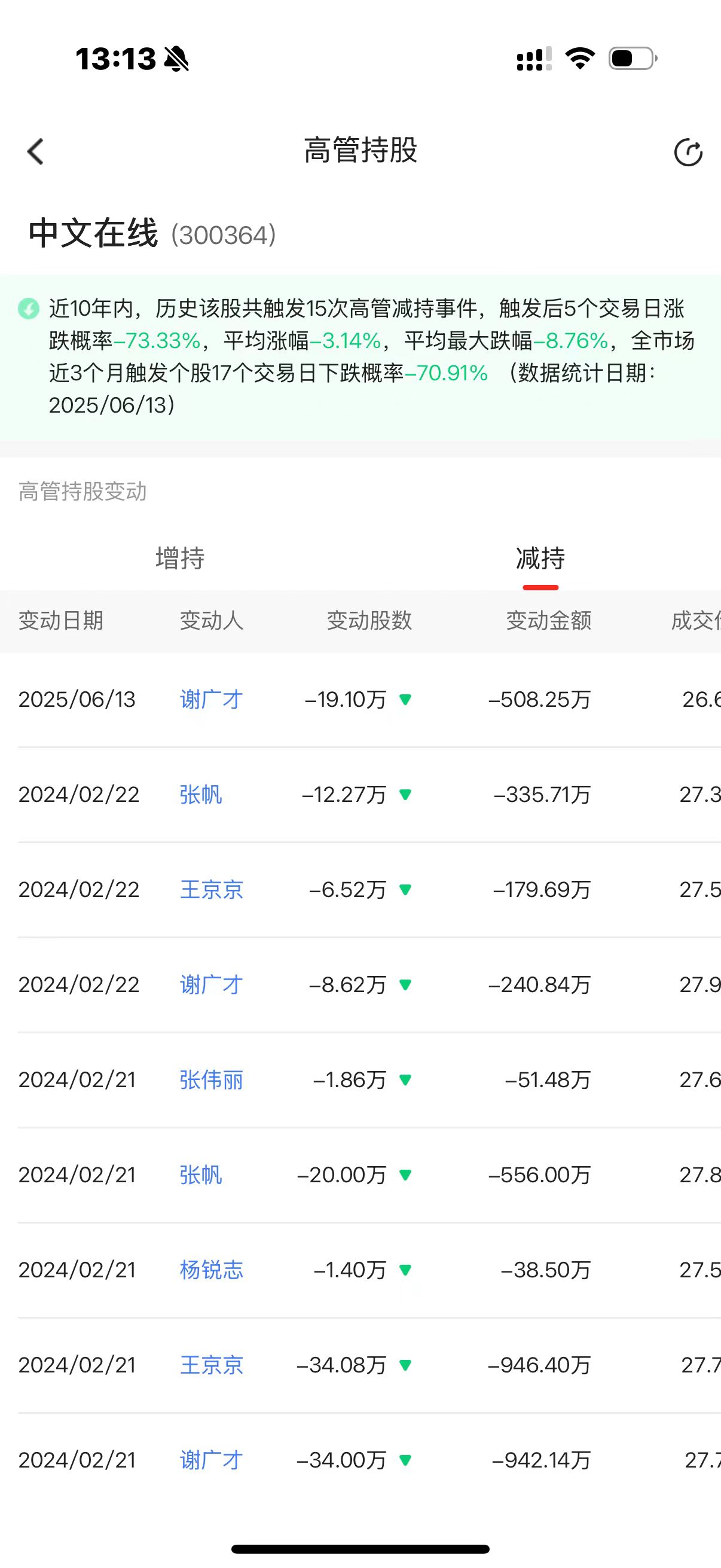Viewport: 721px width, 1568px height.
Task: Open 王京京 in the -34.08万 row
Action: (212, 1365)
